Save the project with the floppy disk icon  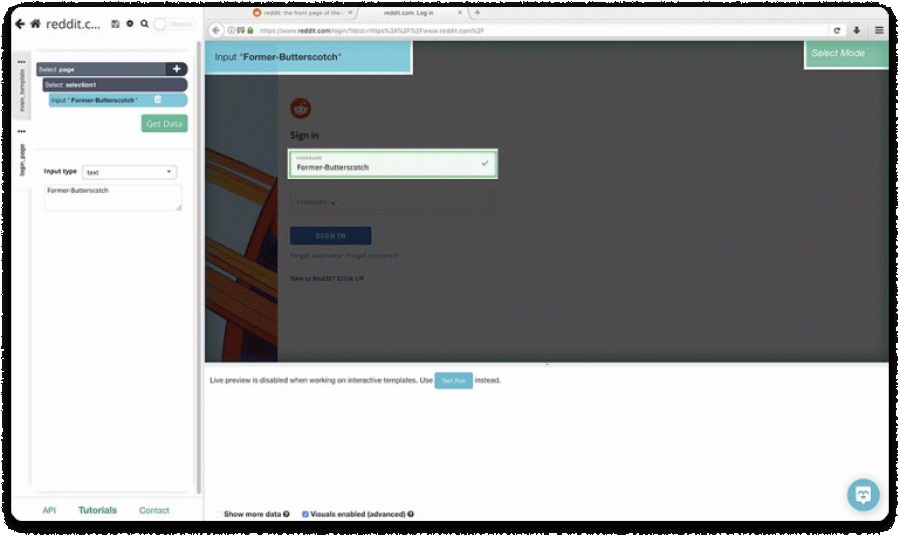tap(115, 24)
